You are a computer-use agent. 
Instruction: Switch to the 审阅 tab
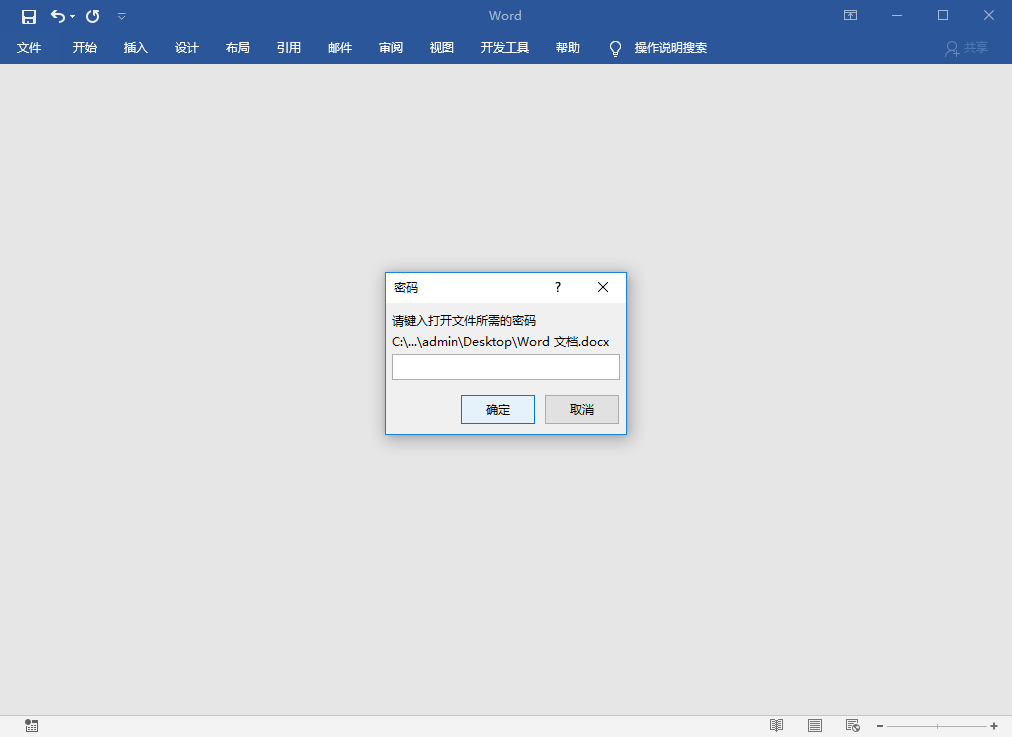pyautogui.click(x=390, y=48)
